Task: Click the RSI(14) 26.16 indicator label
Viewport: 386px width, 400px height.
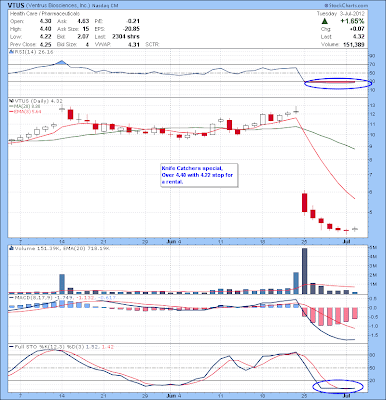Action: [x=33, y=52]
